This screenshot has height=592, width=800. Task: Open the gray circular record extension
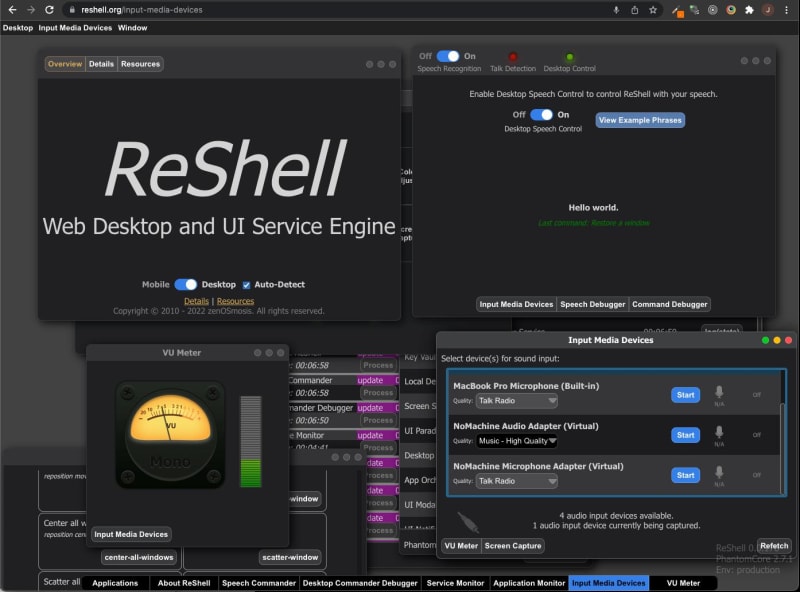tap(713, 10)
